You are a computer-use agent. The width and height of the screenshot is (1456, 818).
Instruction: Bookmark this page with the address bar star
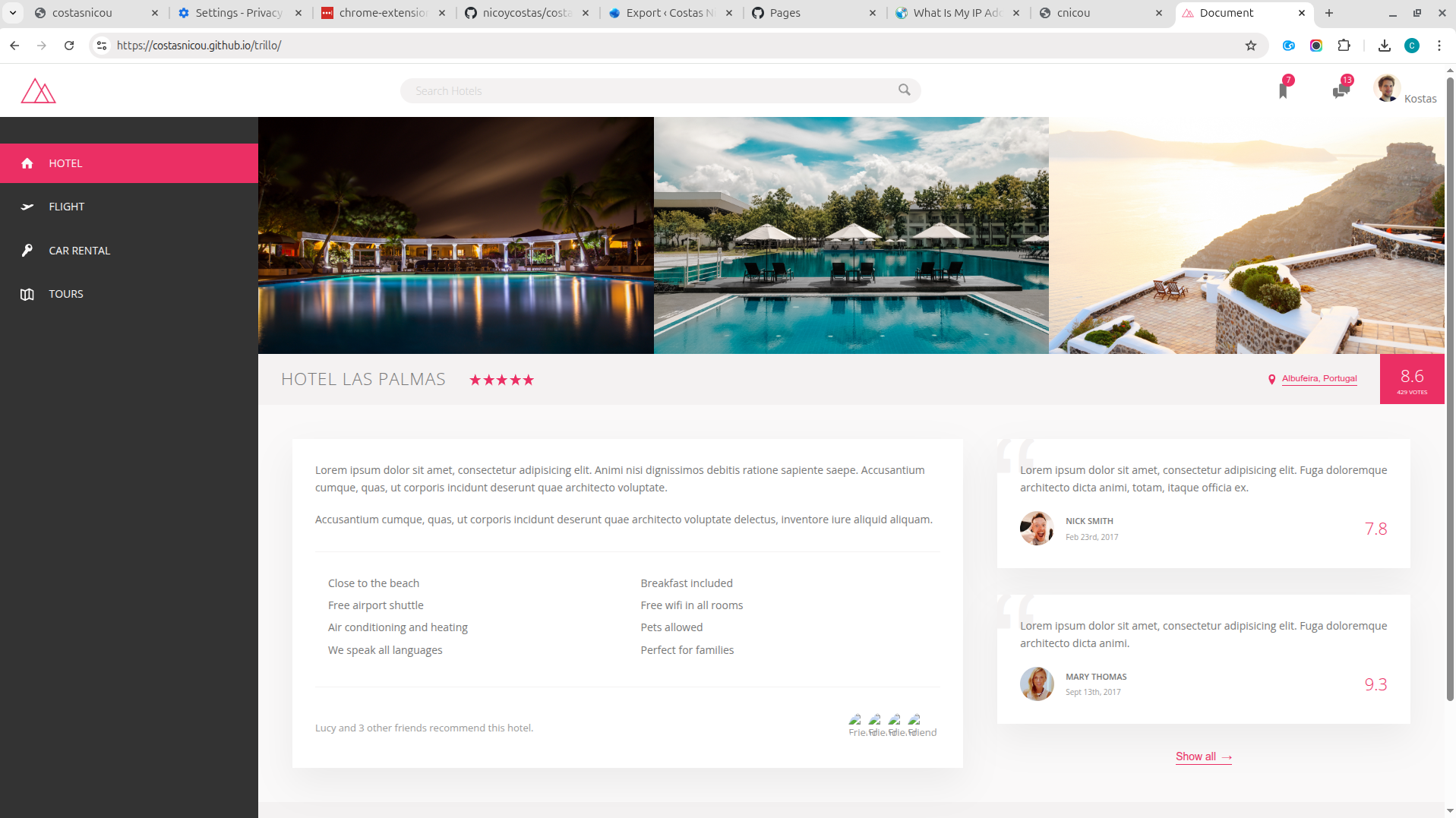tap(1250, 46)
